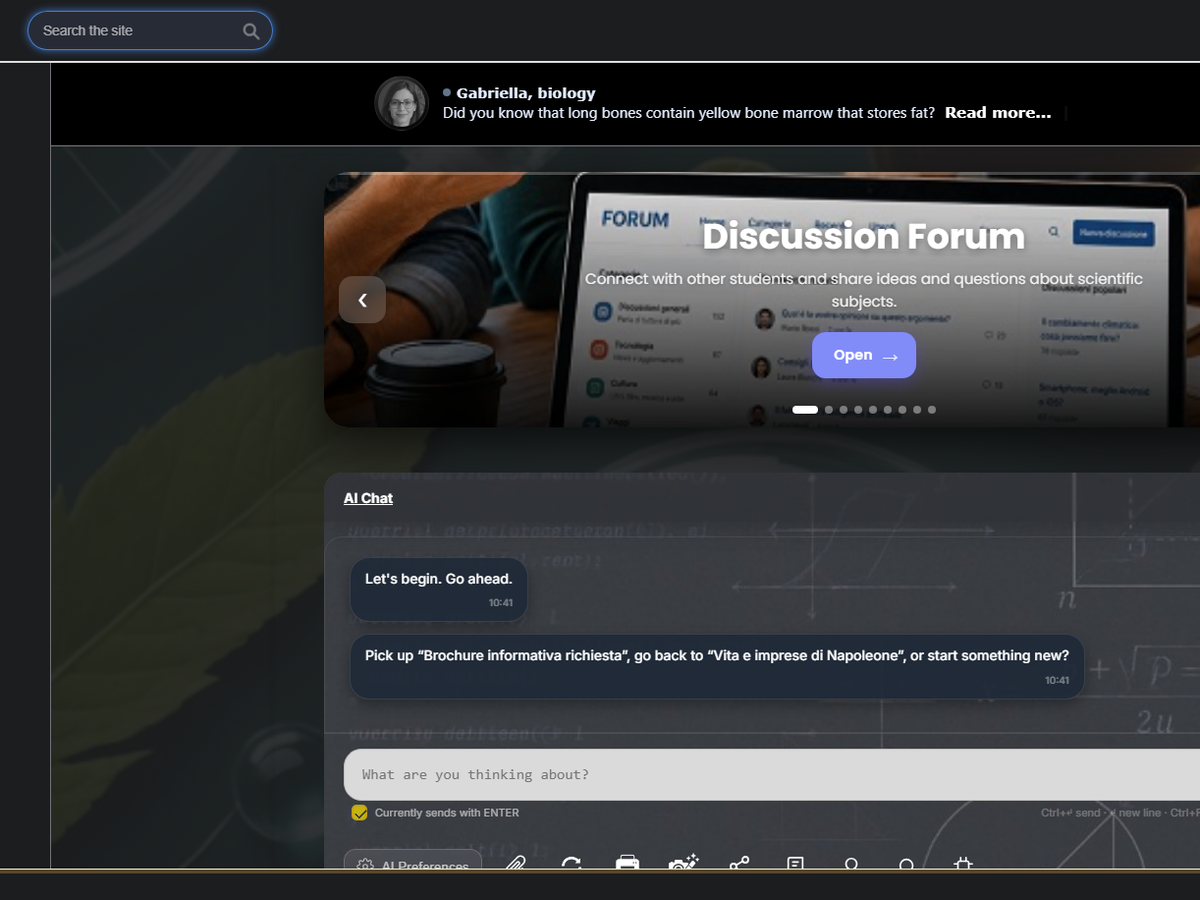Go to the previous carousel slide
This screenshot has height=900, width=1200.
click(x=362, y=299)
